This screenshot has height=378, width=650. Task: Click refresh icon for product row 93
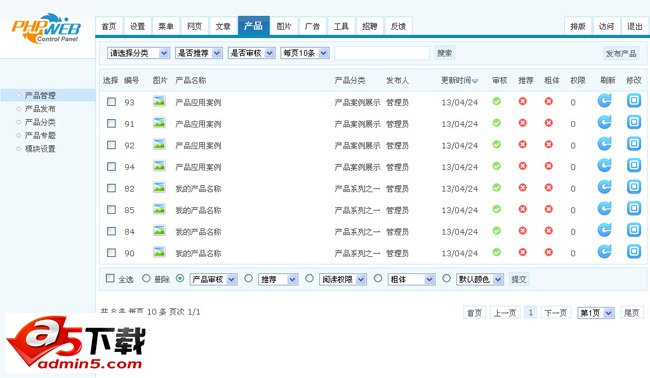pos(604,101)
